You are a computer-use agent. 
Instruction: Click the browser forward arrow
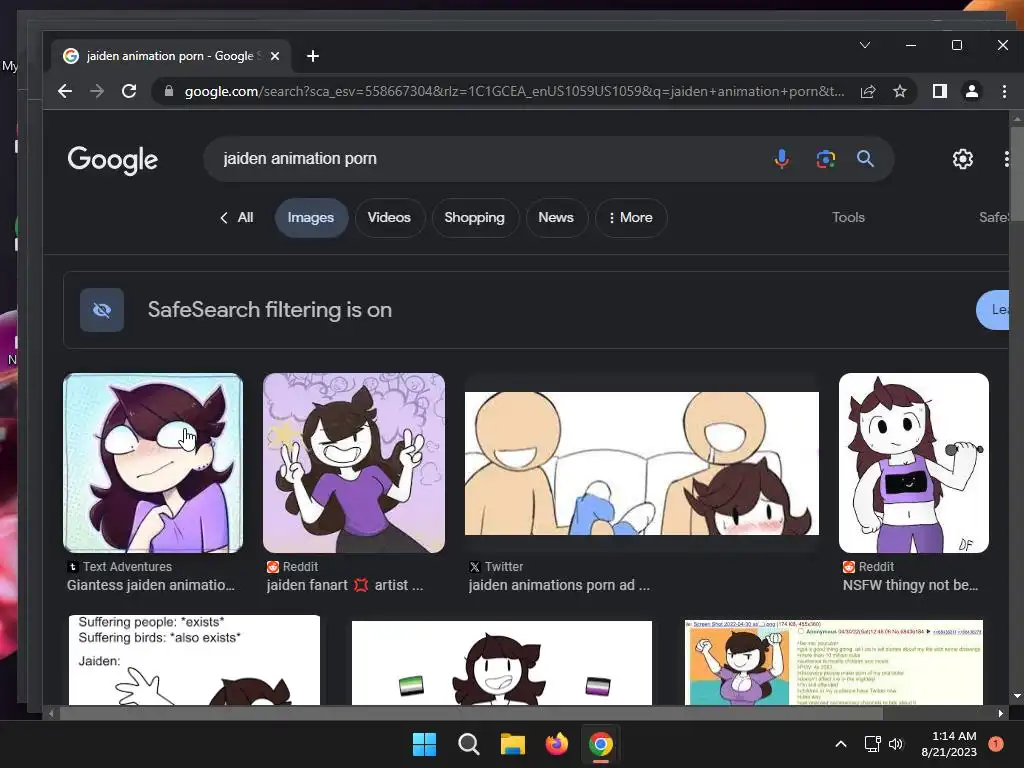(x=97, y=91)
